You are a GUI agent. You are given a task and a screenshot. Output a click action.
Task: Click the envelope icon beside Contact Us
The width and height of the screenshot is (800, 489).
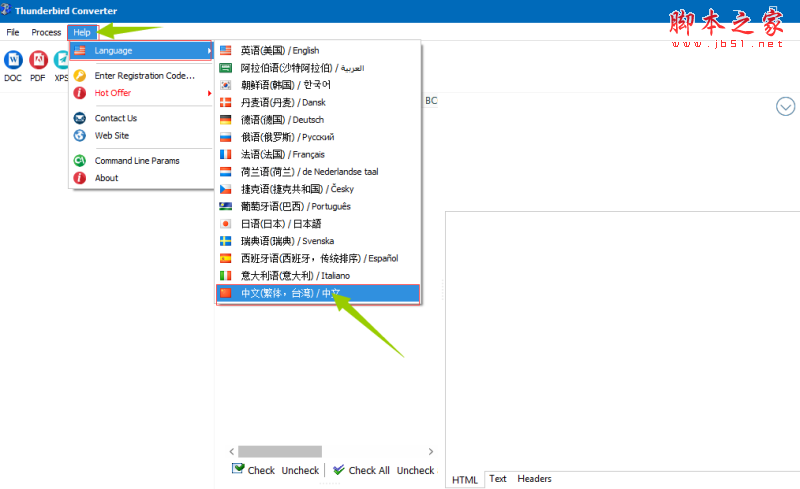(80, 118)
